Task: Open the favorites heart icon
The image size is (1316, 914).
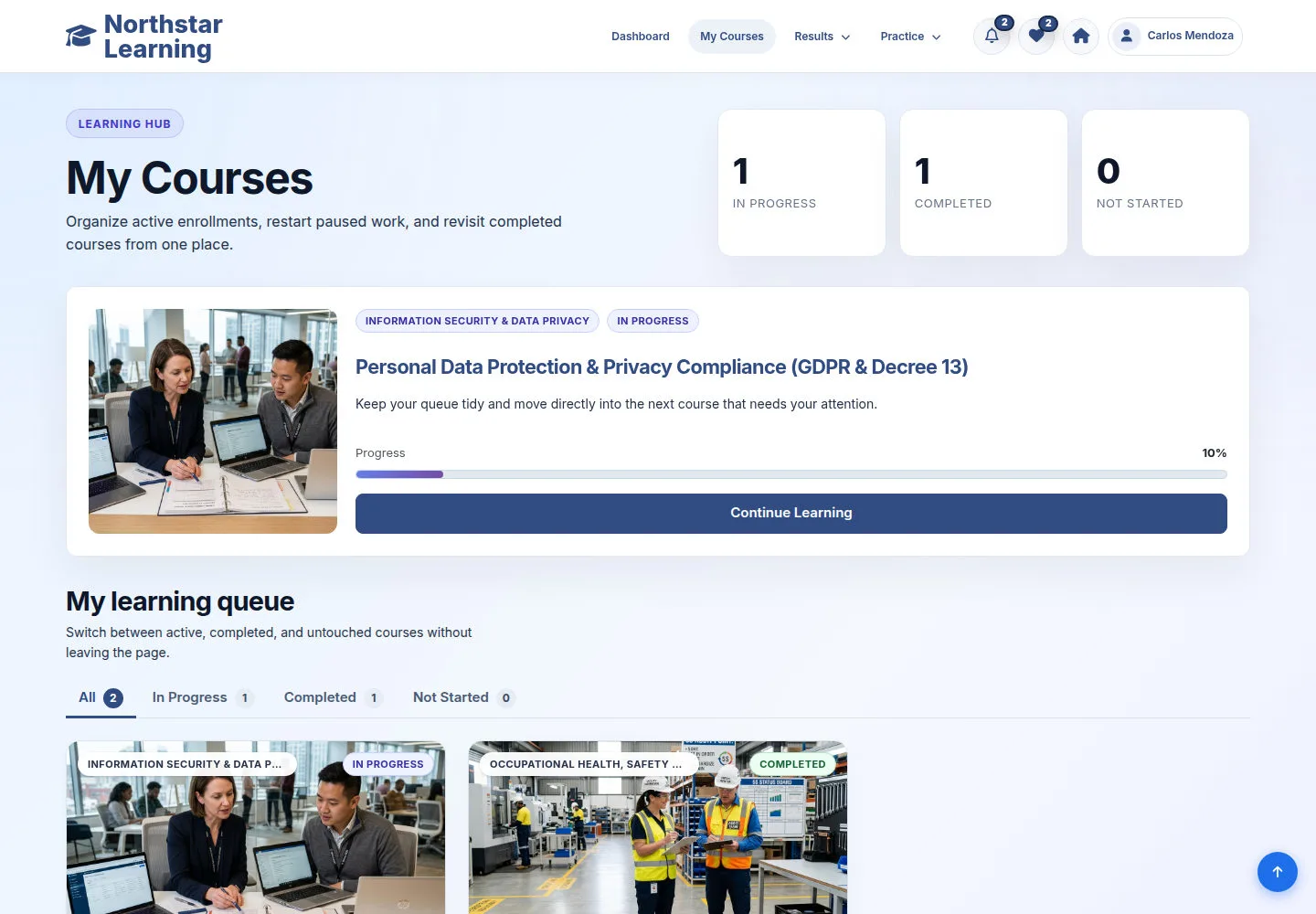Action: pyautogui.click(x=1036, y=37)
